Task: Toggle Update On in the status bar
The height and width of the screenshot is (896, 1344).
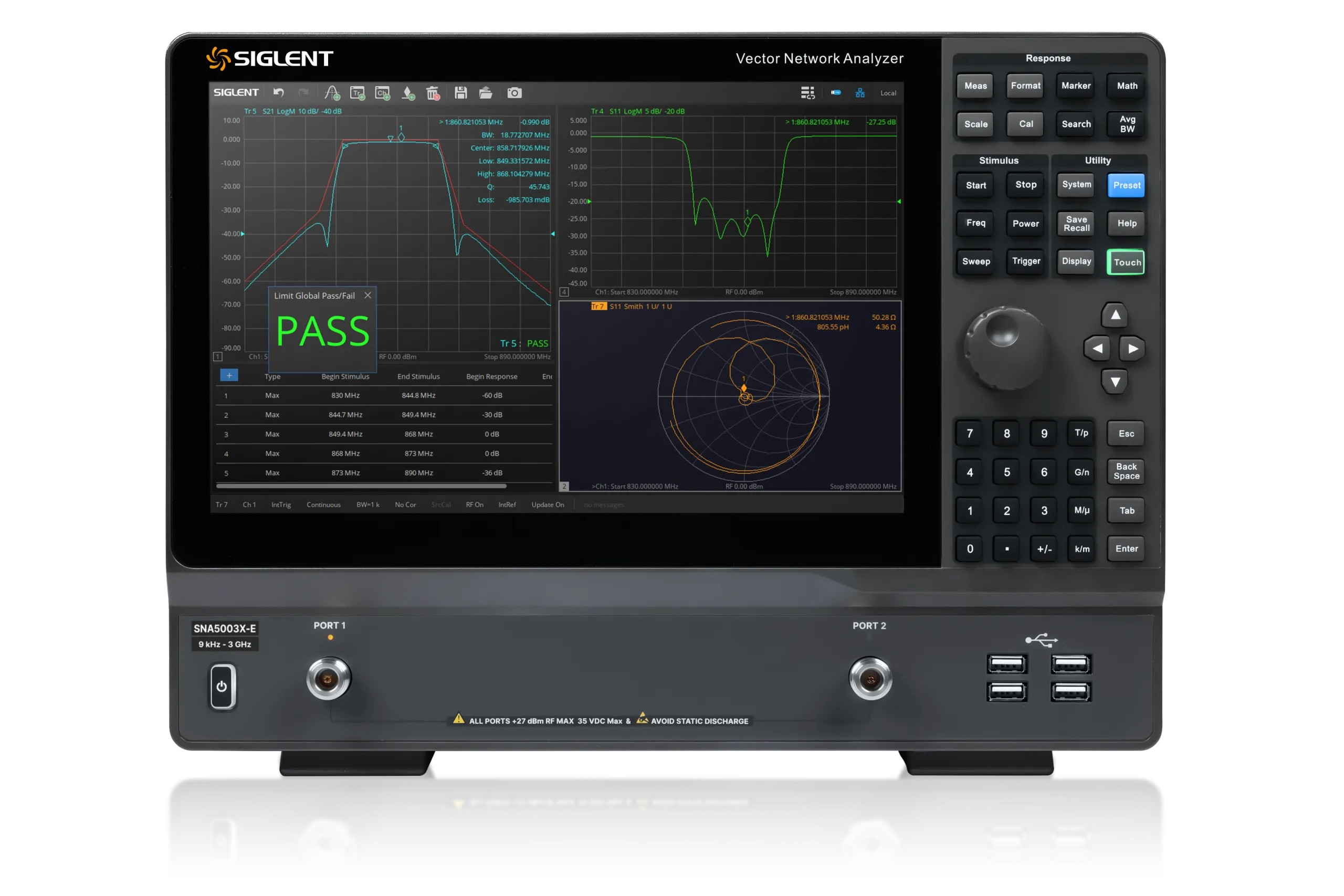Action: coord(548,504)
